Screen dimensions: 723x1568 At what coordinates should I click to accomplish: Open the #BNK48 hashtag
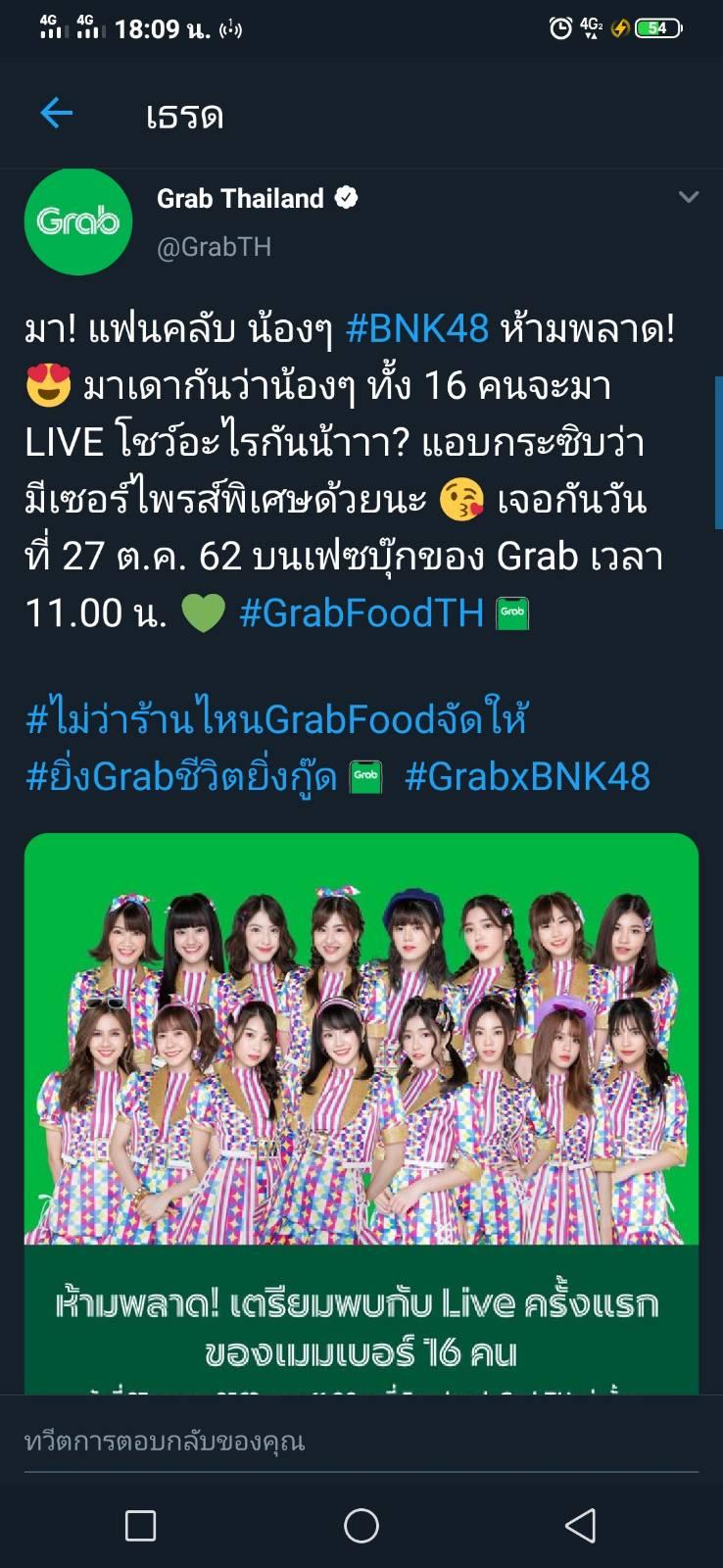pyautogui.click(x=417, y=328)
